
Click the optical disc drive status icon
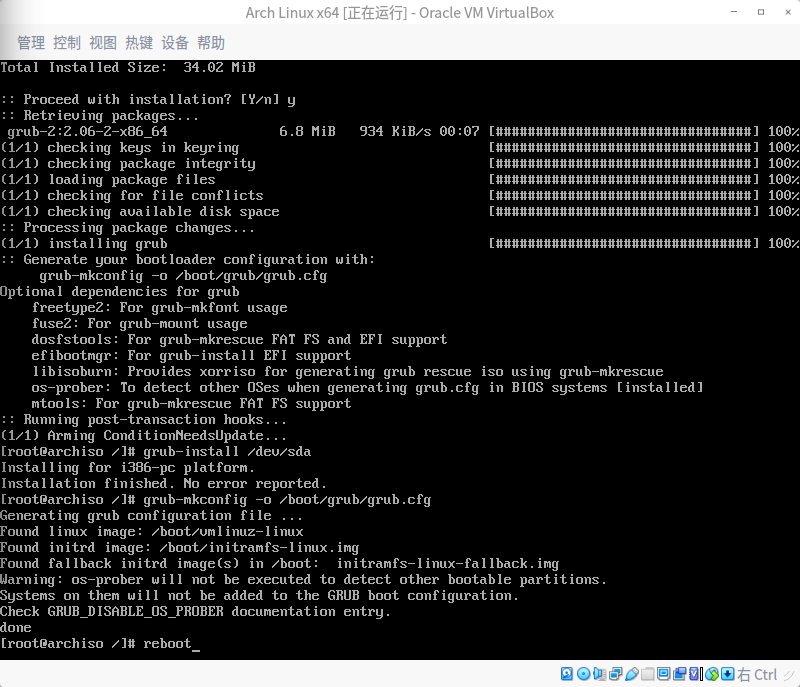583,674
